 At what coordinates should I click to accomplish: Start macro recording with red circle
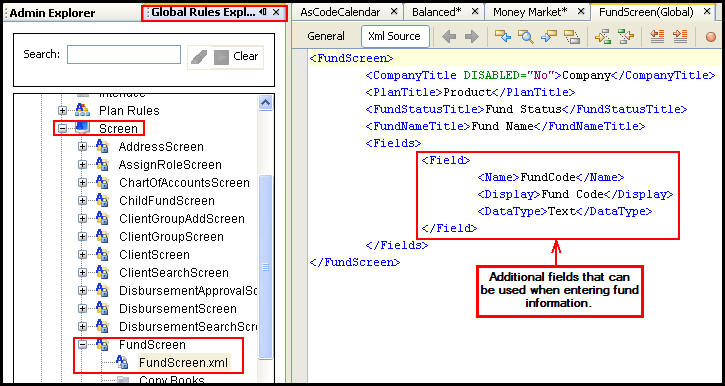pyautogui.click(x=711, y=37)
